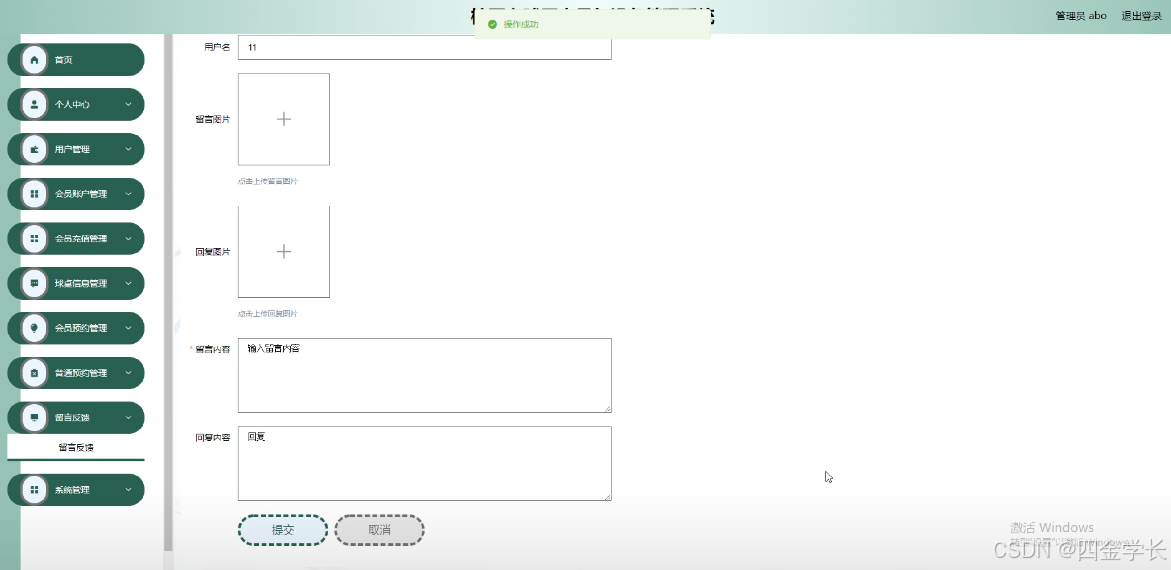The height and width of the screenshot is (570, 1171).
Task: Click the grid icon beside 会员账户管理
Action: click(x=34, y=194)
